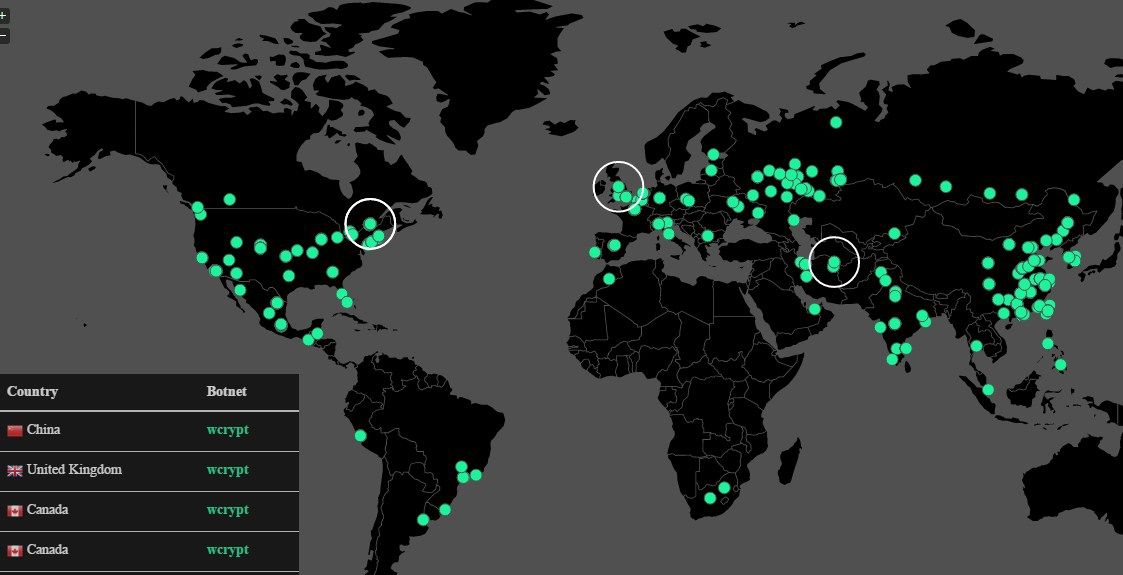
Task: Select the white-circled marker over eastern Canada
Action: pyautogui.click(x=370, y=224)
